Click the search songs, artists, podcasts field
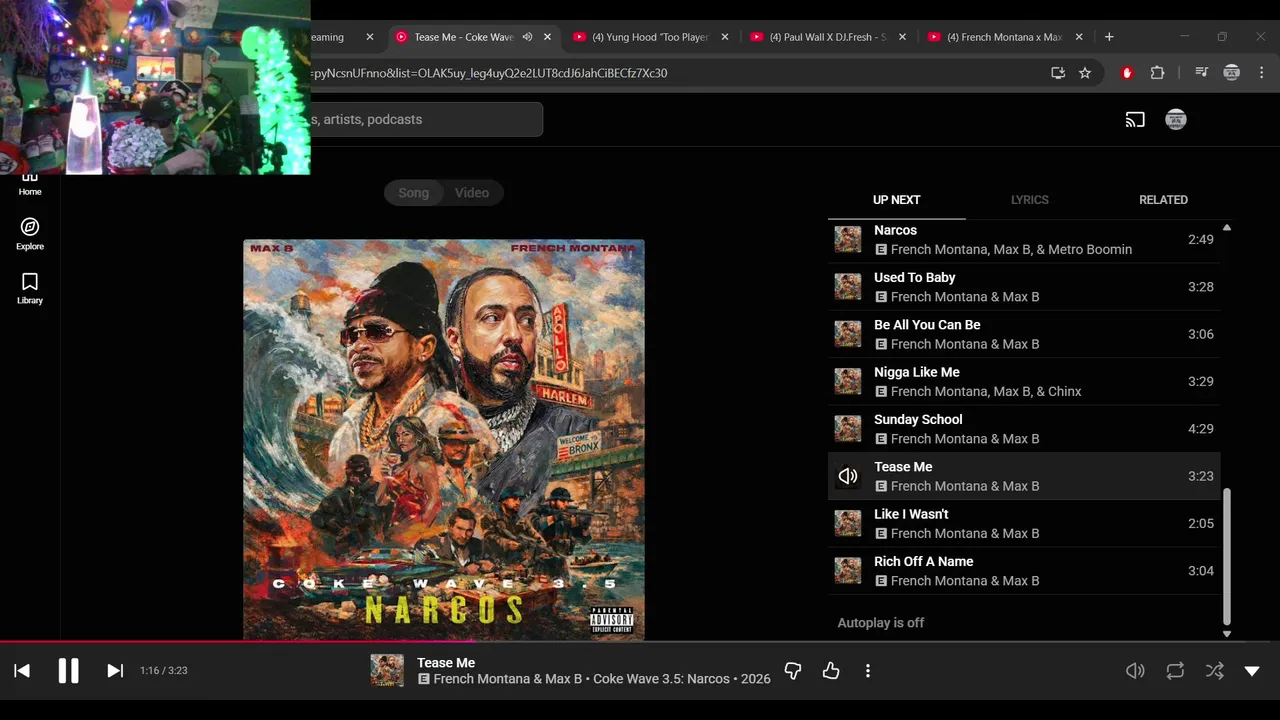The height and width of the screenshot is (720, 1280). [427, 120]
